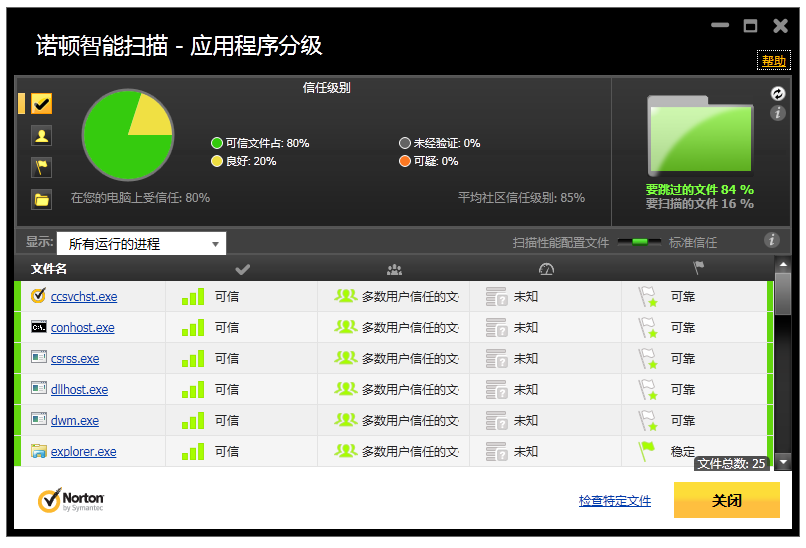Open explorer.exe file link

pyautogui.click(x=83, y=451)
